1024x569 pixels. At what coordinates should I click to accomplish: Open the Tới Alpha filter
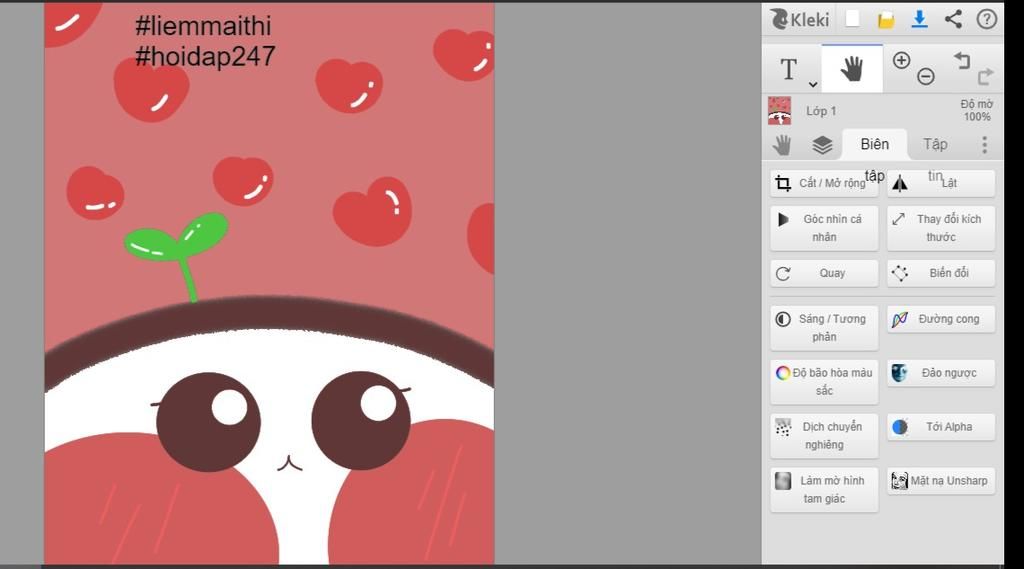pos(940,427)
